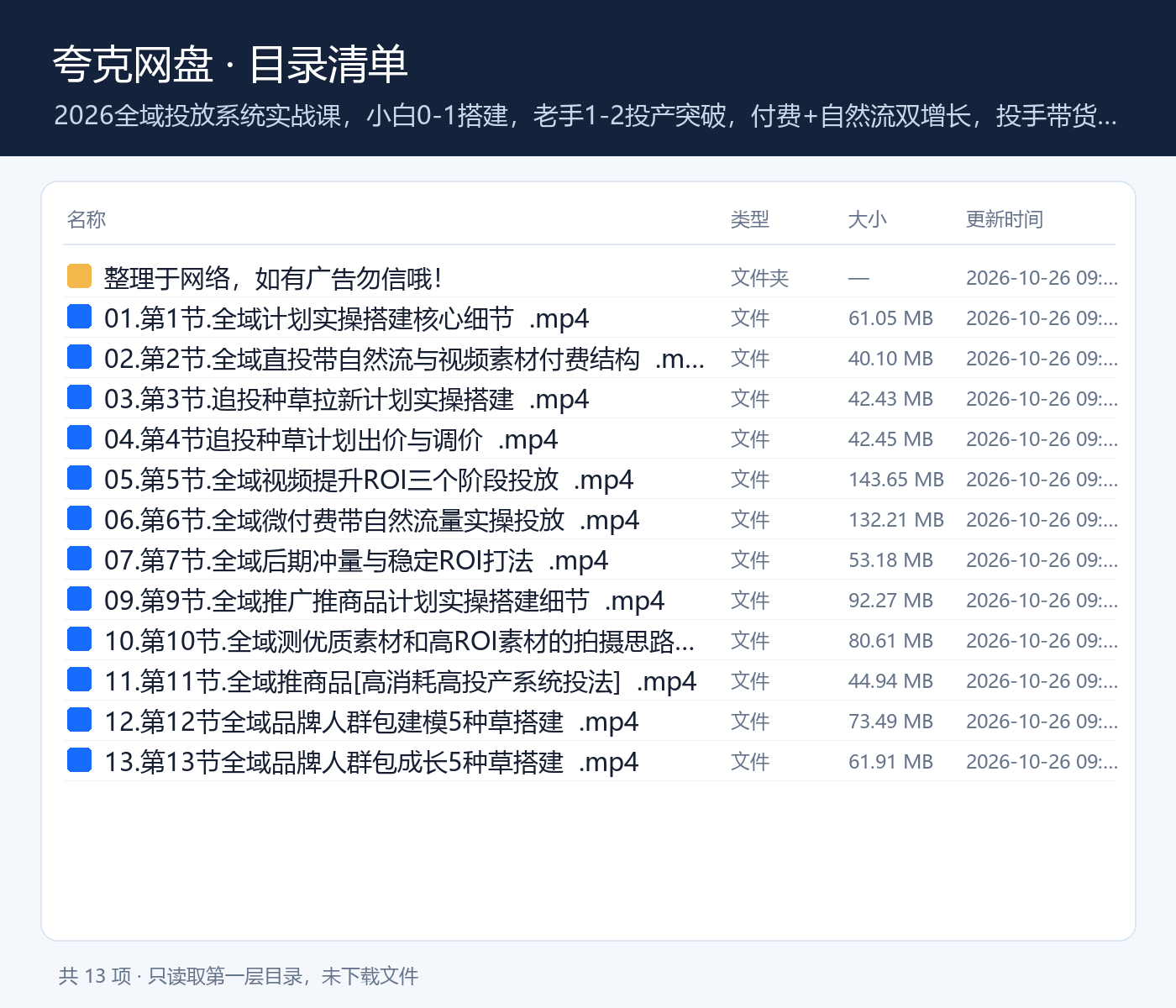
Task: Select the file icon next to 03.第3节
Action: (79, 397)
